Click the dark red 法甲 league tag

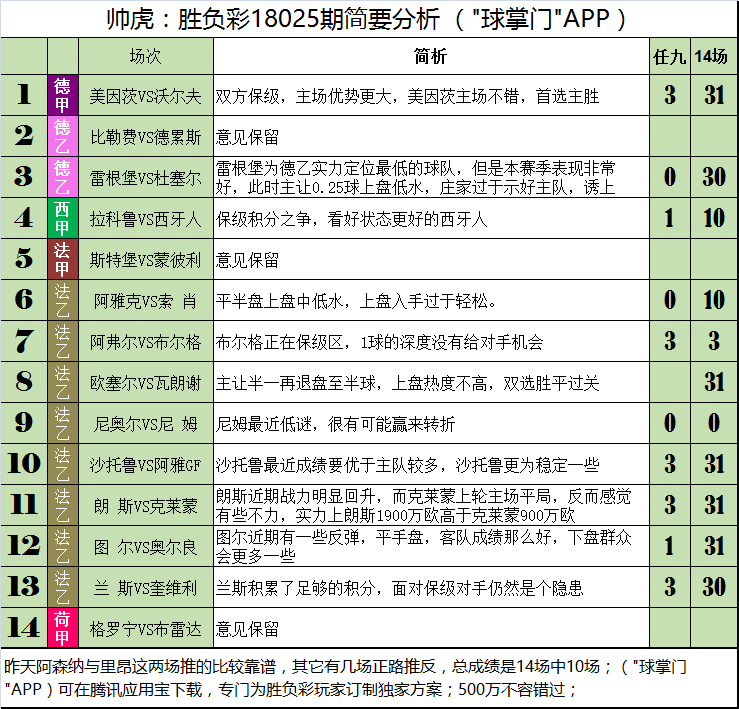(63, 259)
